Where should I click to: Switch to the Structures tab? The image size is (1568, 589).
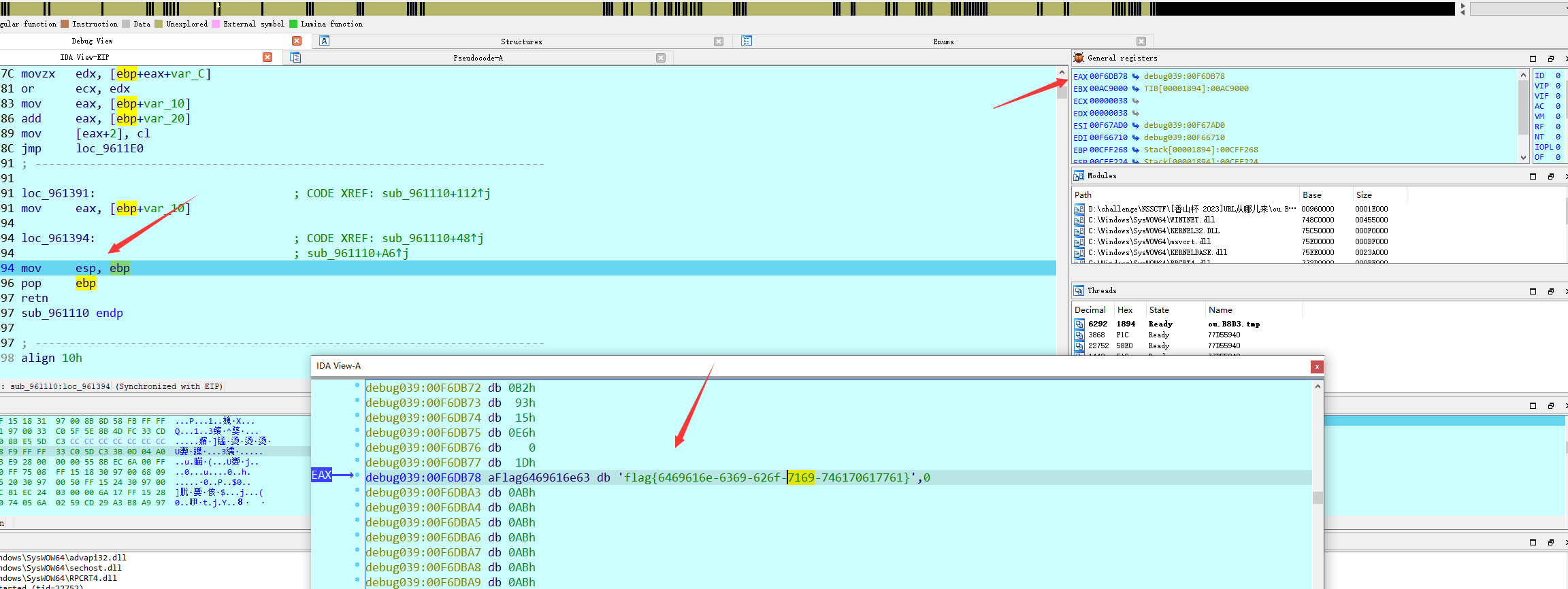pyautogui.click(x=521, y=41)
